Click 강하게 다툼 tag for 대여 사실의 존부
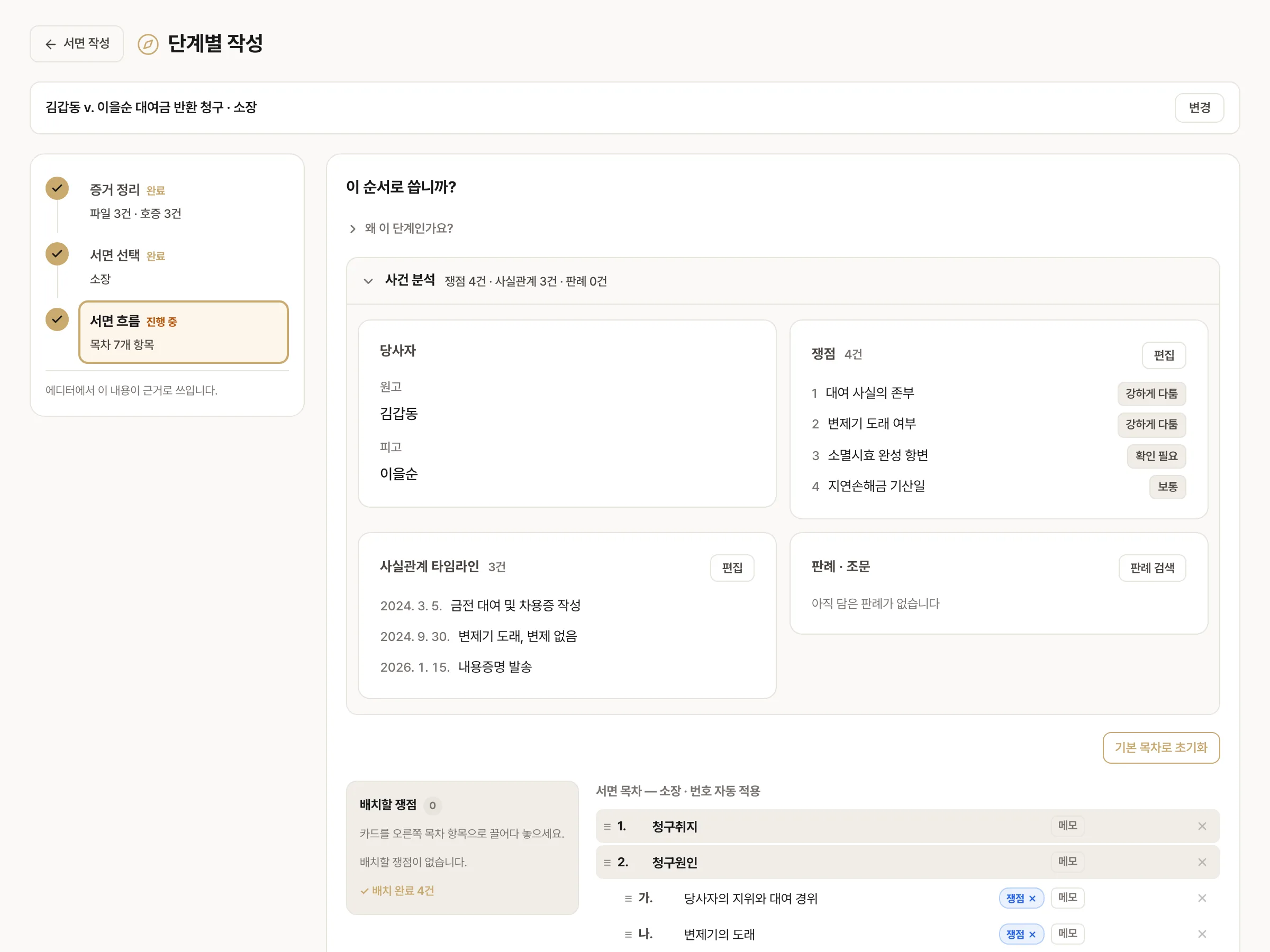 tap(1151, 393)
